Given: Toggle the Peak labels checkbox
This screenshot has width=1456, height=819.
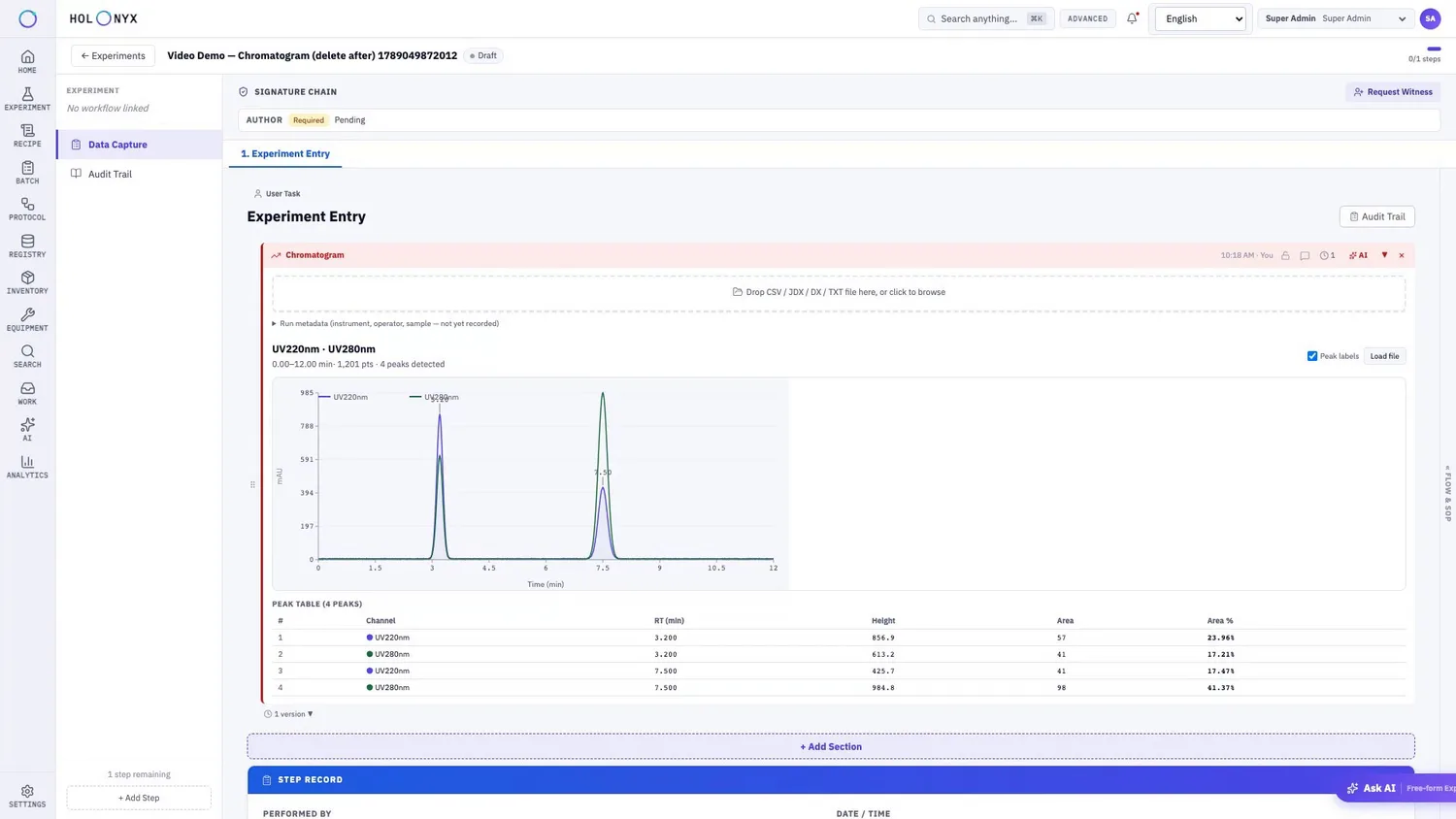Looking at the screenshot, I should pyautogui.click(x=1312, y=356).
